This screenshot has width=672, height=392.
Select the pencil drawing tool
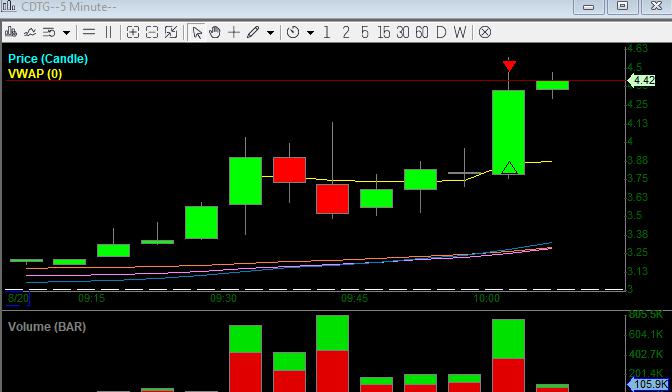point(253,32)
